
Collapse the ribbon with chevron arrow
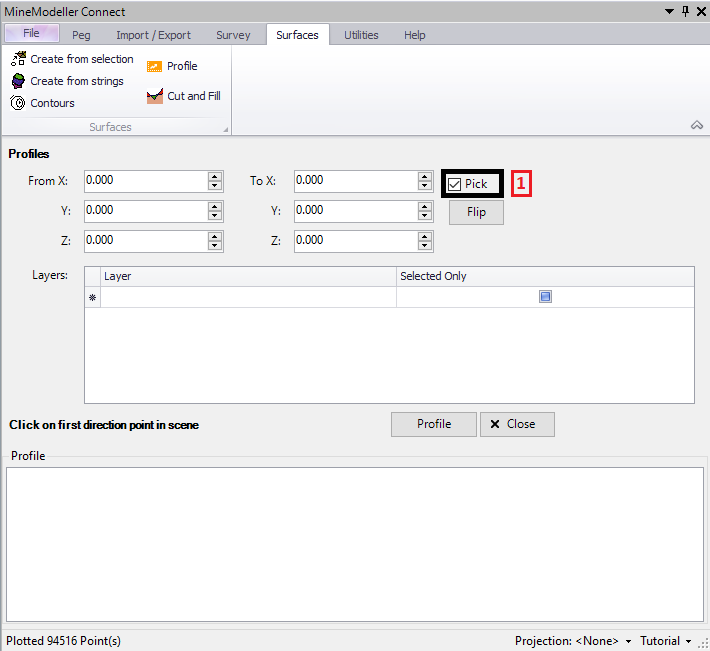coord(696,125)
